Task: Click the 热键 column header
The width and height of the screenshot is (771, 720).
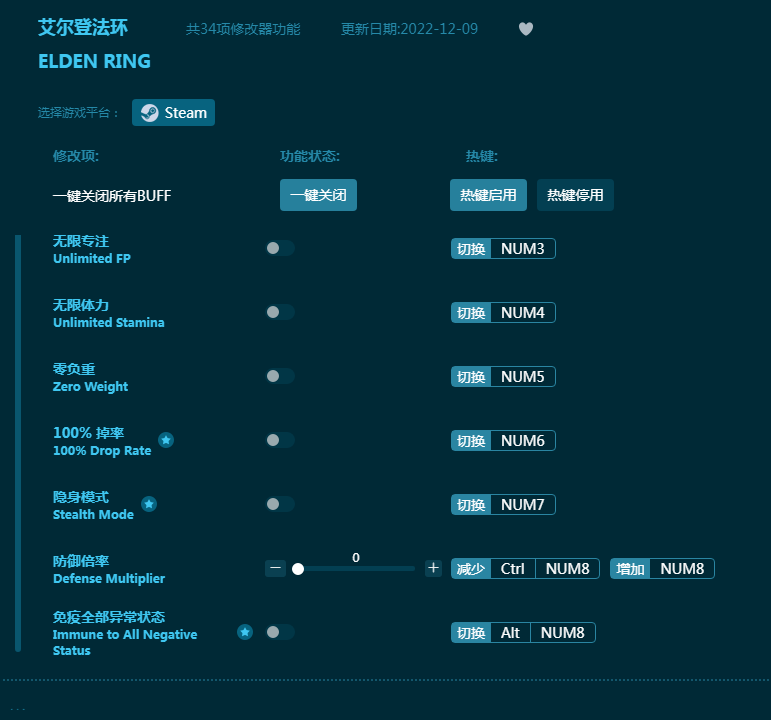Action: (x=481, y=156)
